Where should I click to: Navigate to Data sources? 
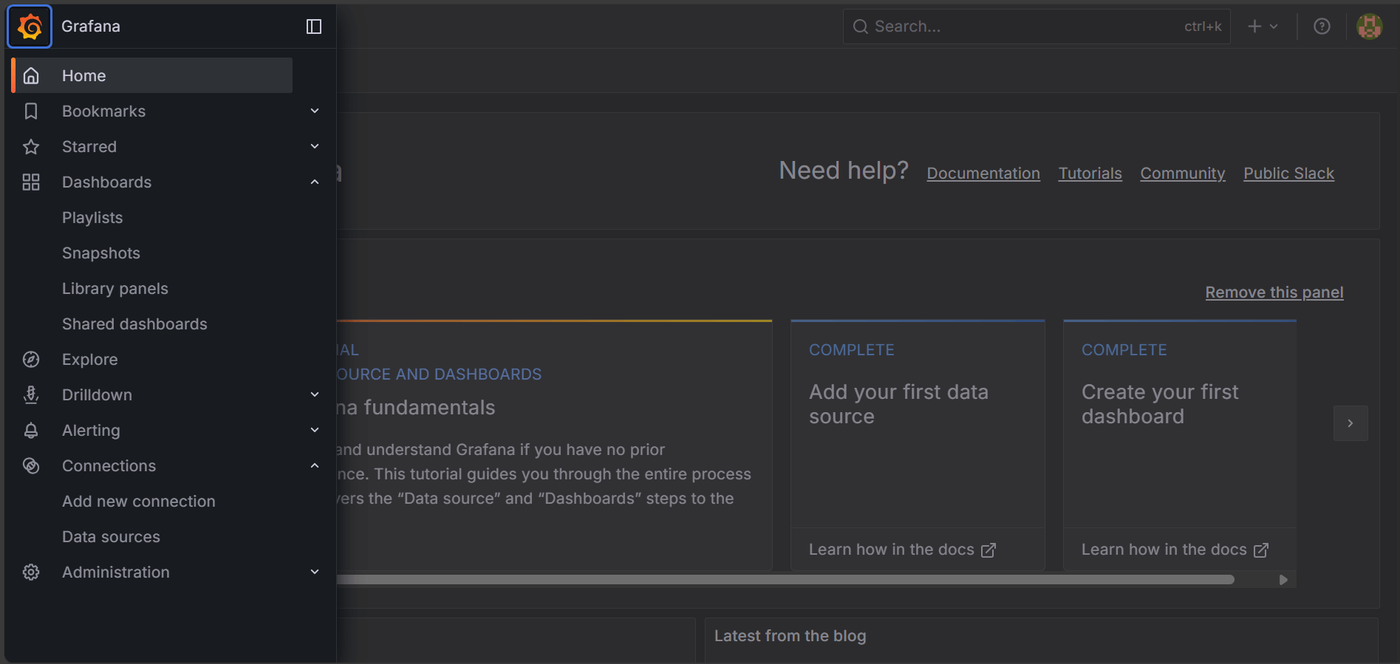click(111, 537)
